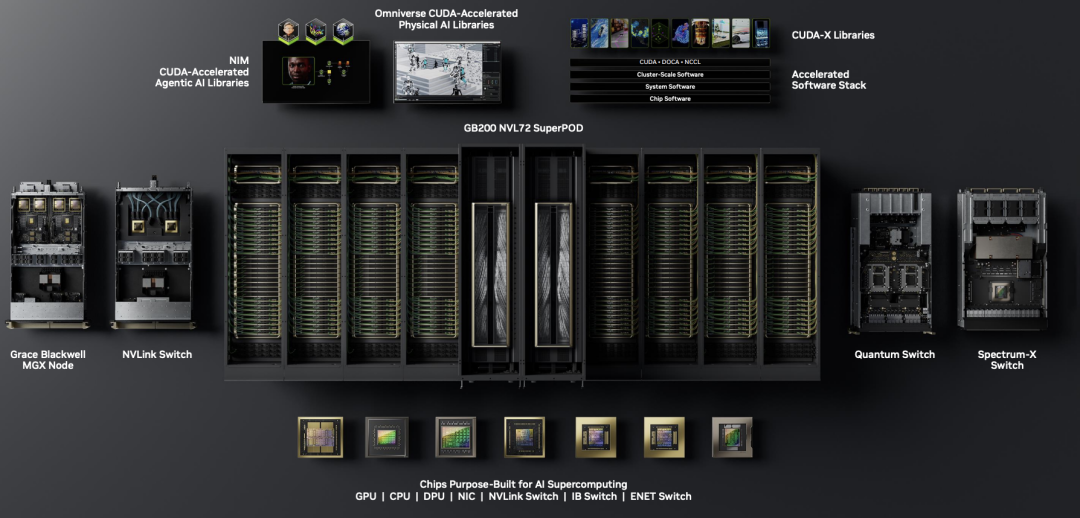Open the Omniverse robots simulation screen
The height and width of the screenshot is (518, 1080).
click(447, 72)
